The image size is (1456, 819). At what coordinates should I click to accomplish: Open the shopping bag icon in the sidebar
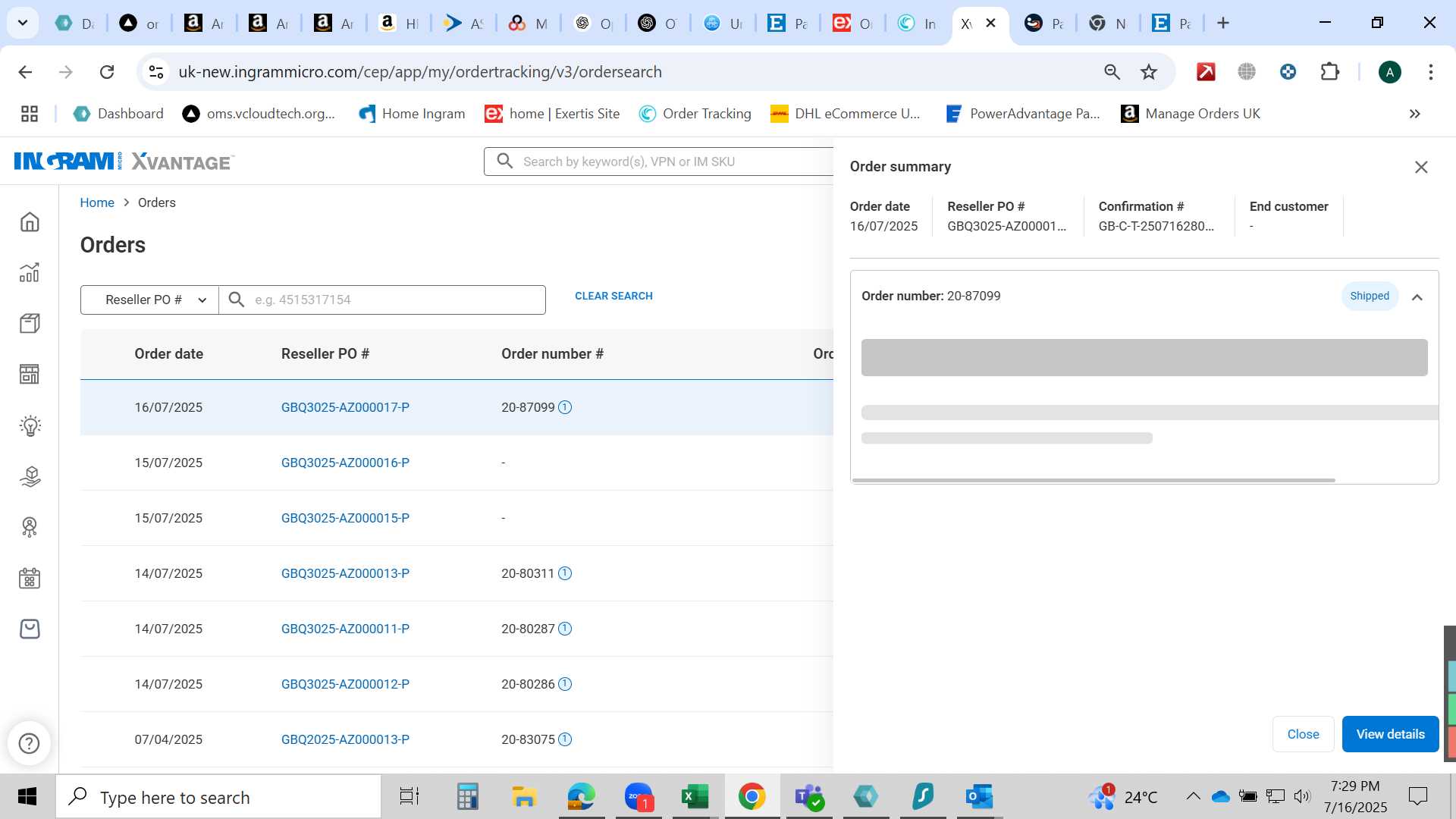[30, 629]
